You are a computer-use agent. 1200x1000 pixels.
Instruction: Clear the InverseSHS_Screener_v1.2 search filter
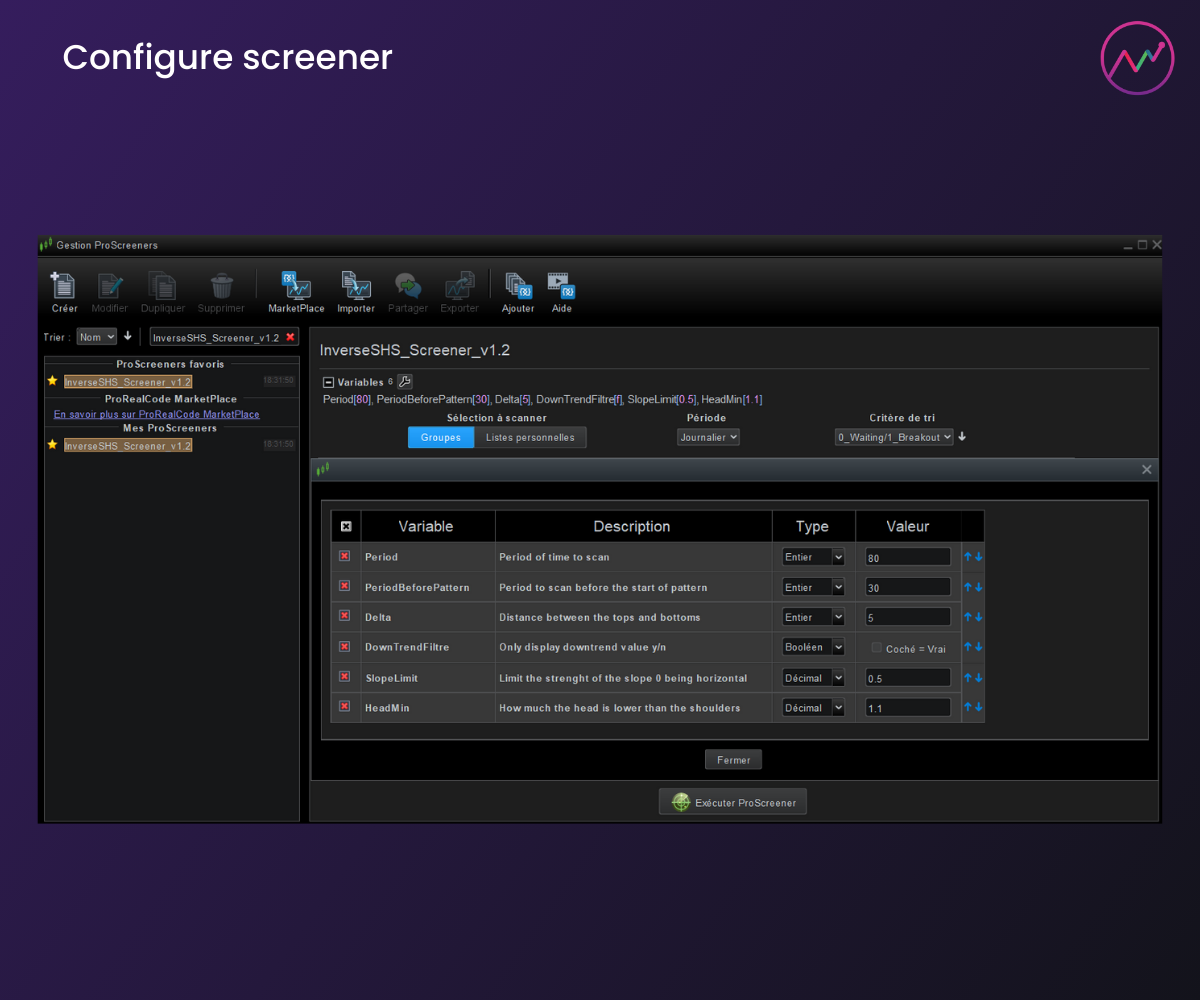pyautogui.click(x=290, y=337)
